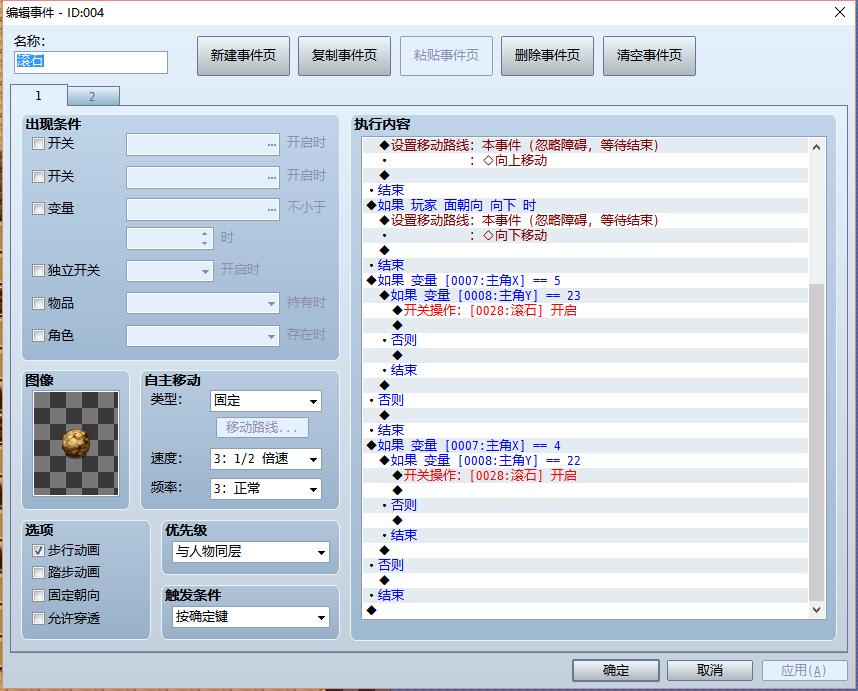This screenshot has width=858, height=691.
Task: Click the 删除事件页 button
Action: [547, 56]
